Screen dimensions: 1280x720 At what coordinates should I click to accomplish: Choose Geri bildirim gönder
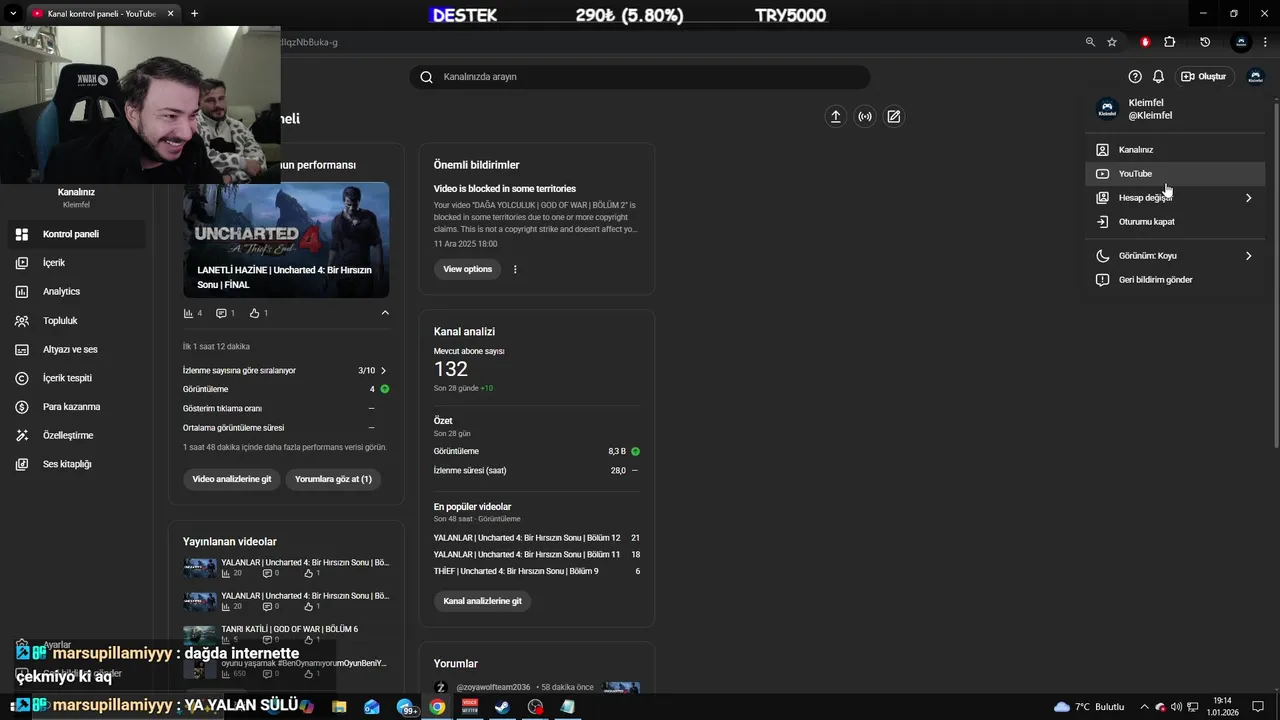click(1175, 280)
